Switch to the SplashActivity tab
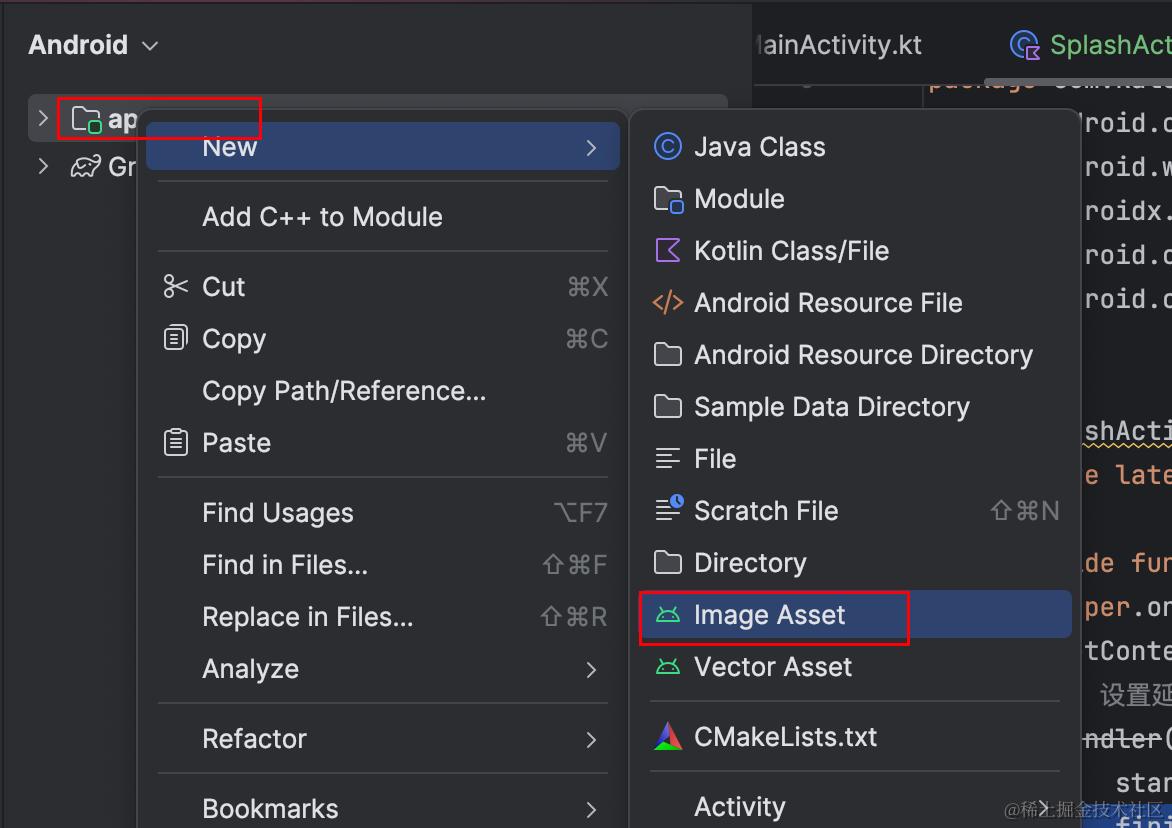 tap(1100, 45)
